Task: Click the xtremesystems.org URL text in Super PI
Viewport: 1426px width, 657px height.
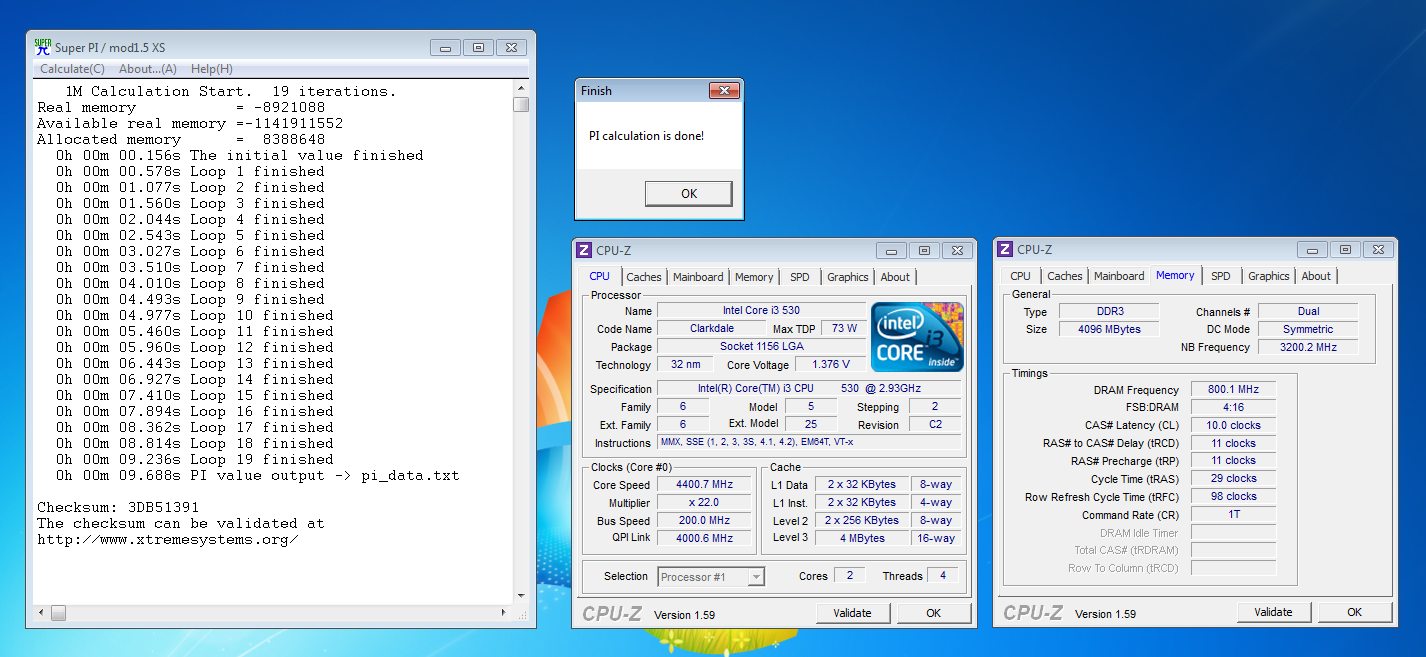Action: [167, 539]
